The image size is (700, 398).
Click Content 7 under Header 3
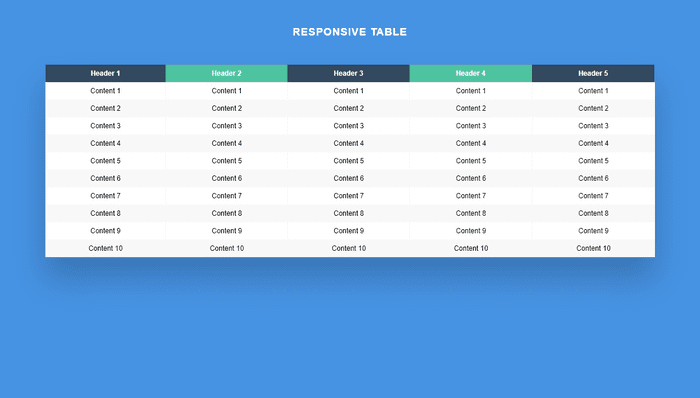point(349,196)
